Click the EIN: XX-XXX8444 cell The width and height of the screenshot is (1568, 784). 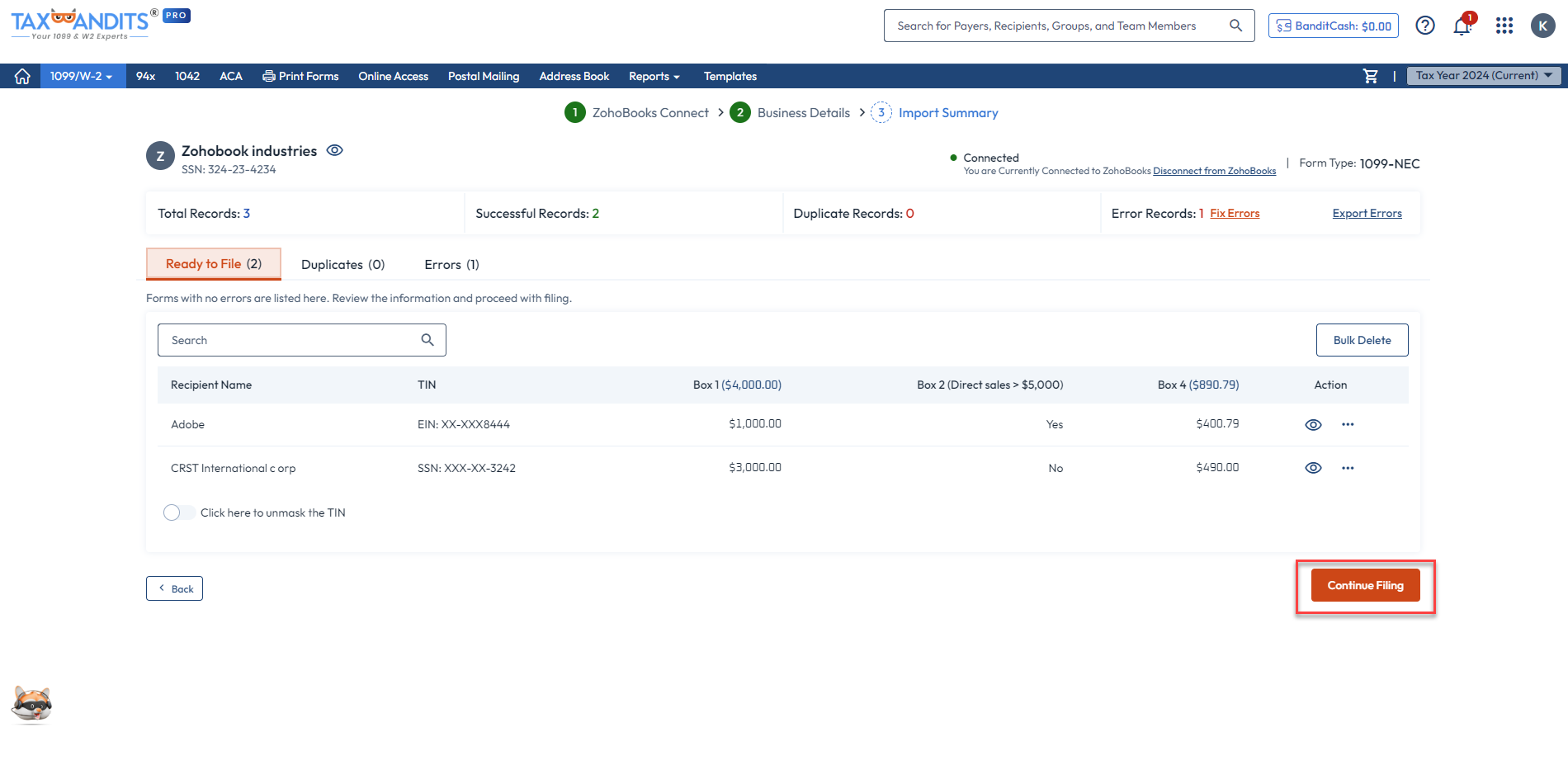click(x=463, y=424)
